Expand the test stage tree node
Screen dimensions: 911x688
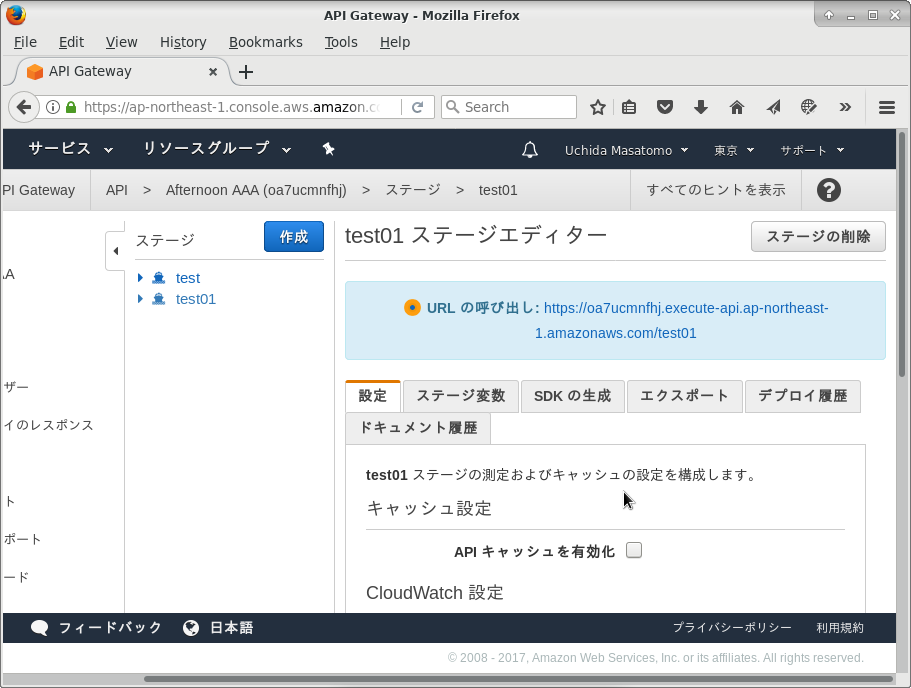(140, 278)
